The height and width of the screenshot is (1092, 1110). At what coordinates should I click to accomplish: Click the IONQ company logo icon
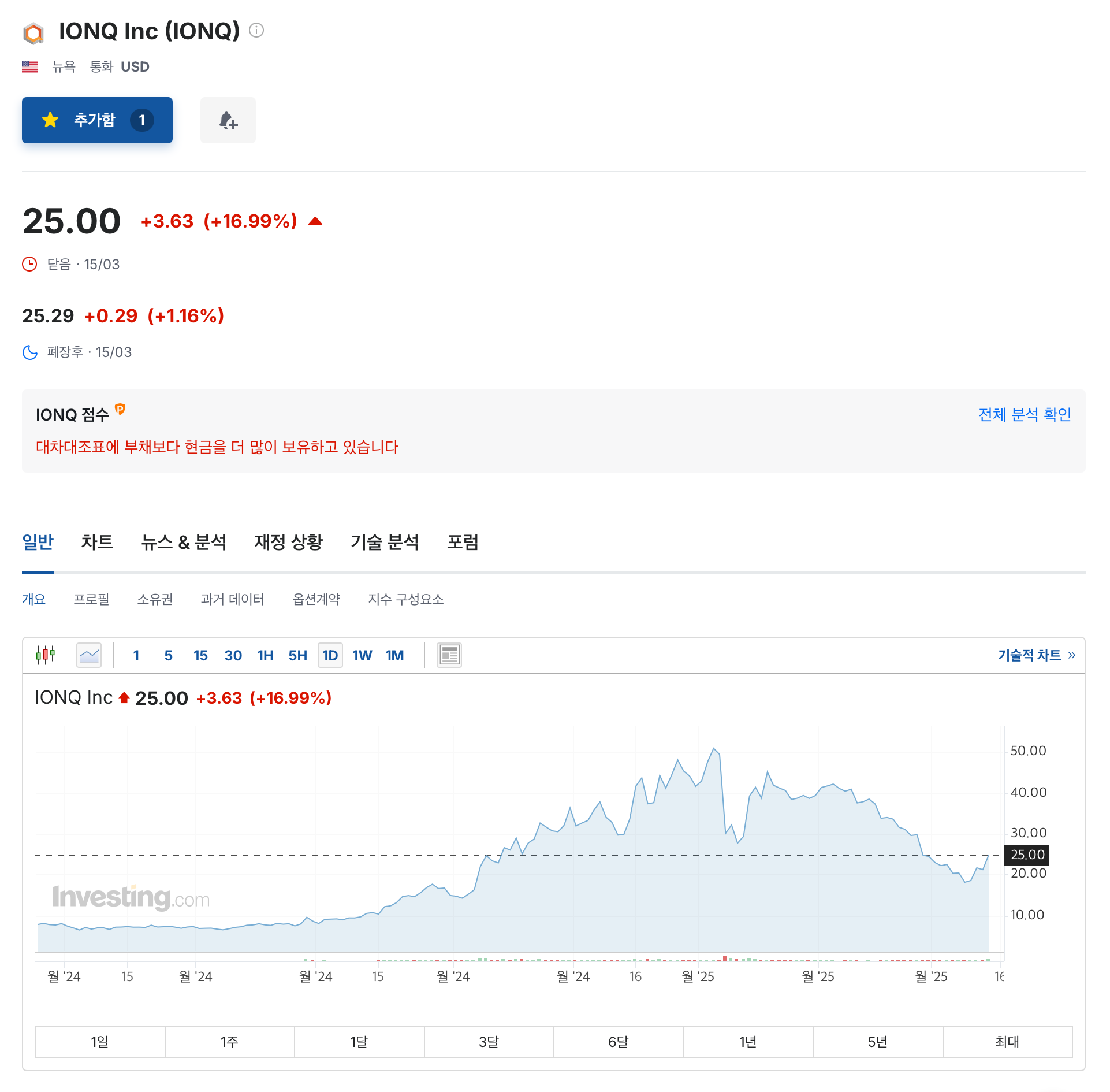33,33
